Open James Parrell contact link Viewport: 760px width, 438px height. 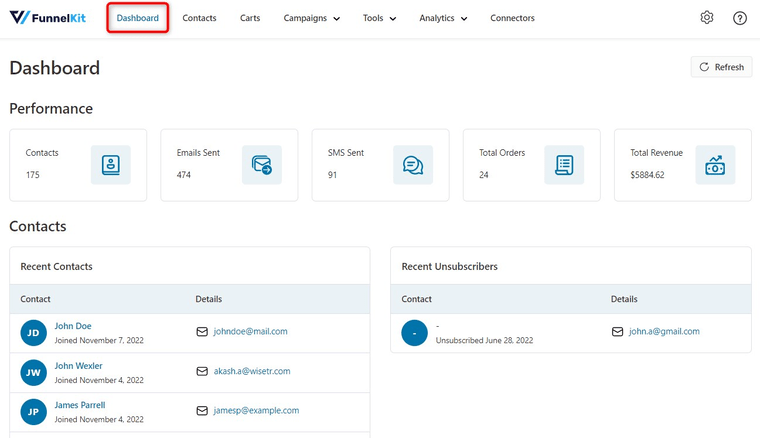click(x=80, y=405)
